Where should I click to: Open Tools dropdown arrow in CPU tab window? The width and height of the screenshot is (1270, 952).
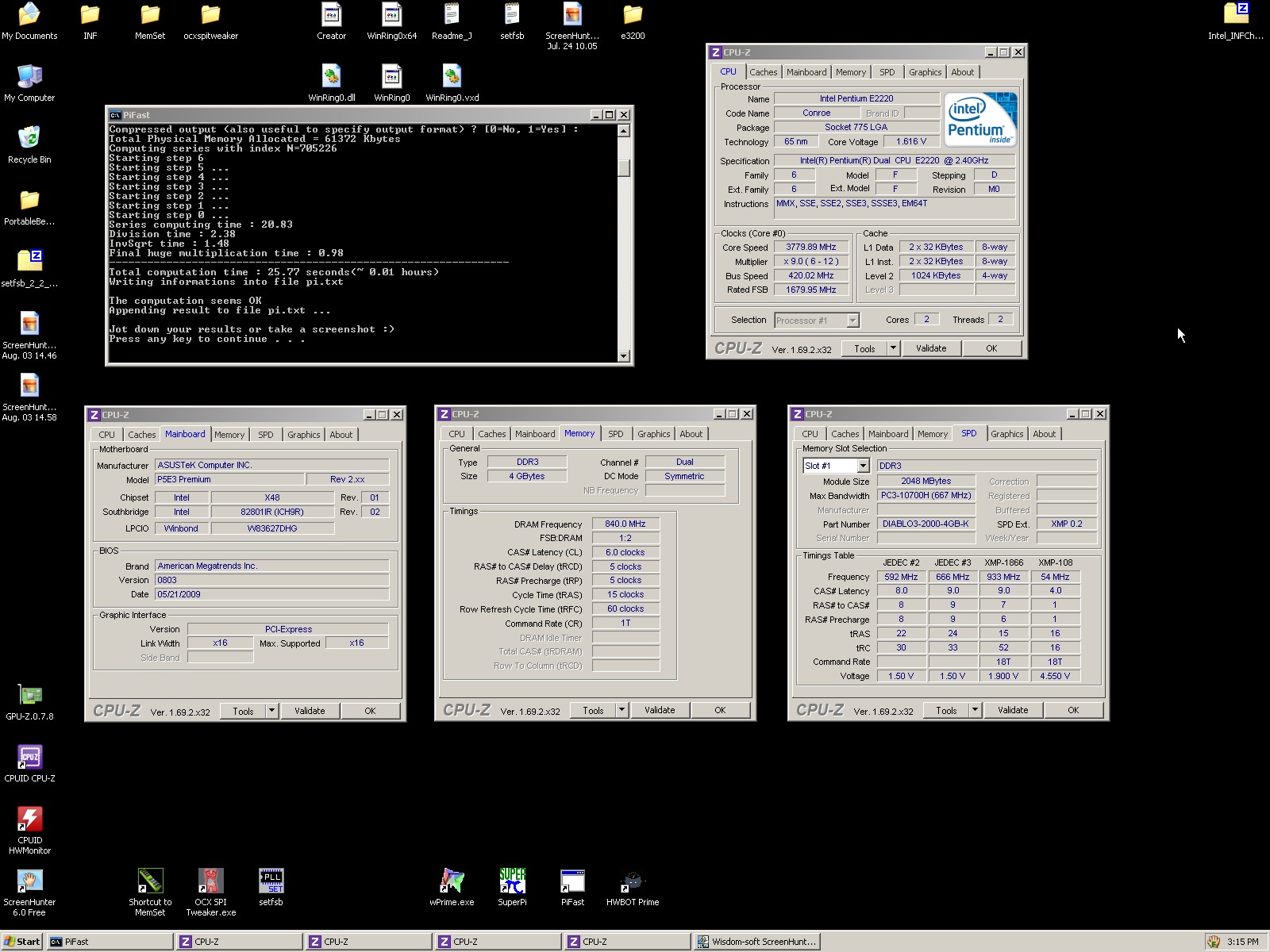pyautogui.click(x=893, y=348)
